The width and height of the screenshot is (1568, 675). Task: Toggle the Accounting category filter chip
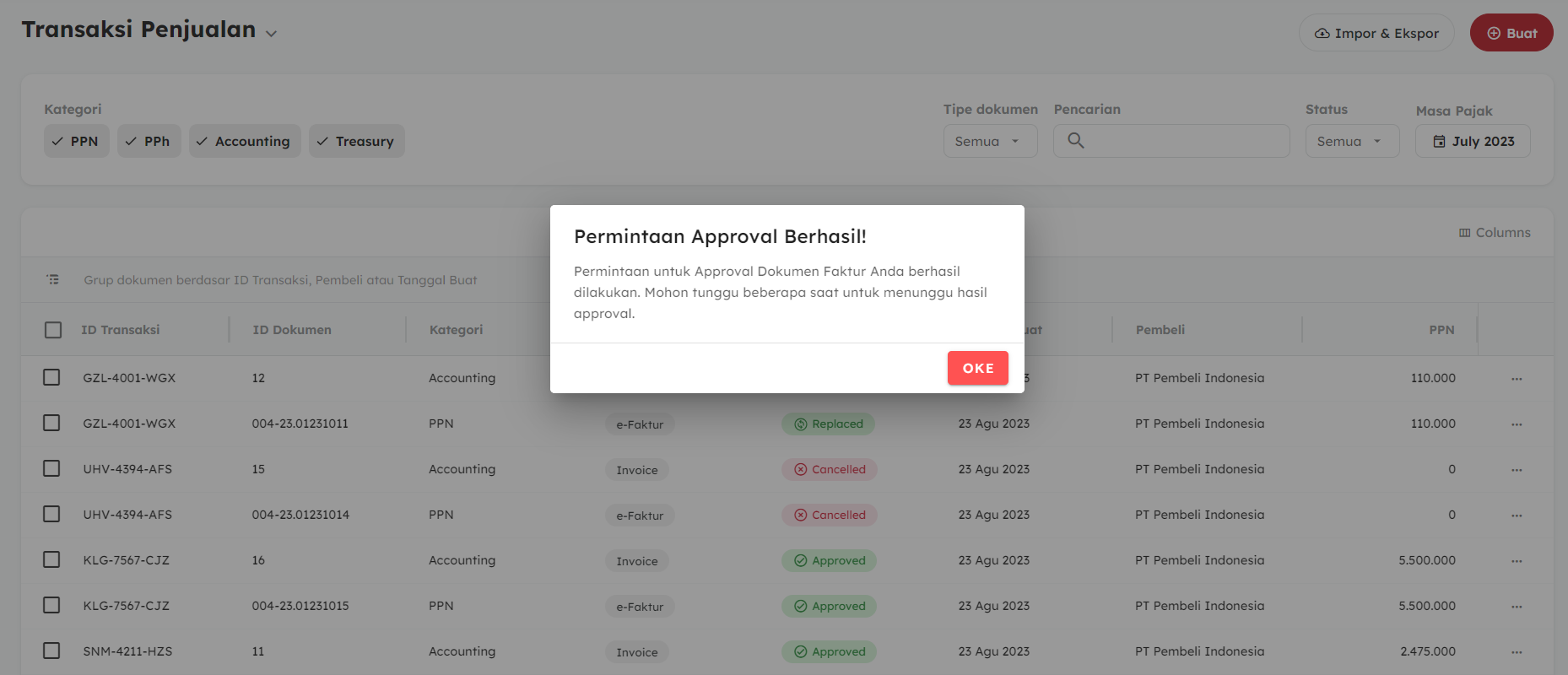[244, 141]
